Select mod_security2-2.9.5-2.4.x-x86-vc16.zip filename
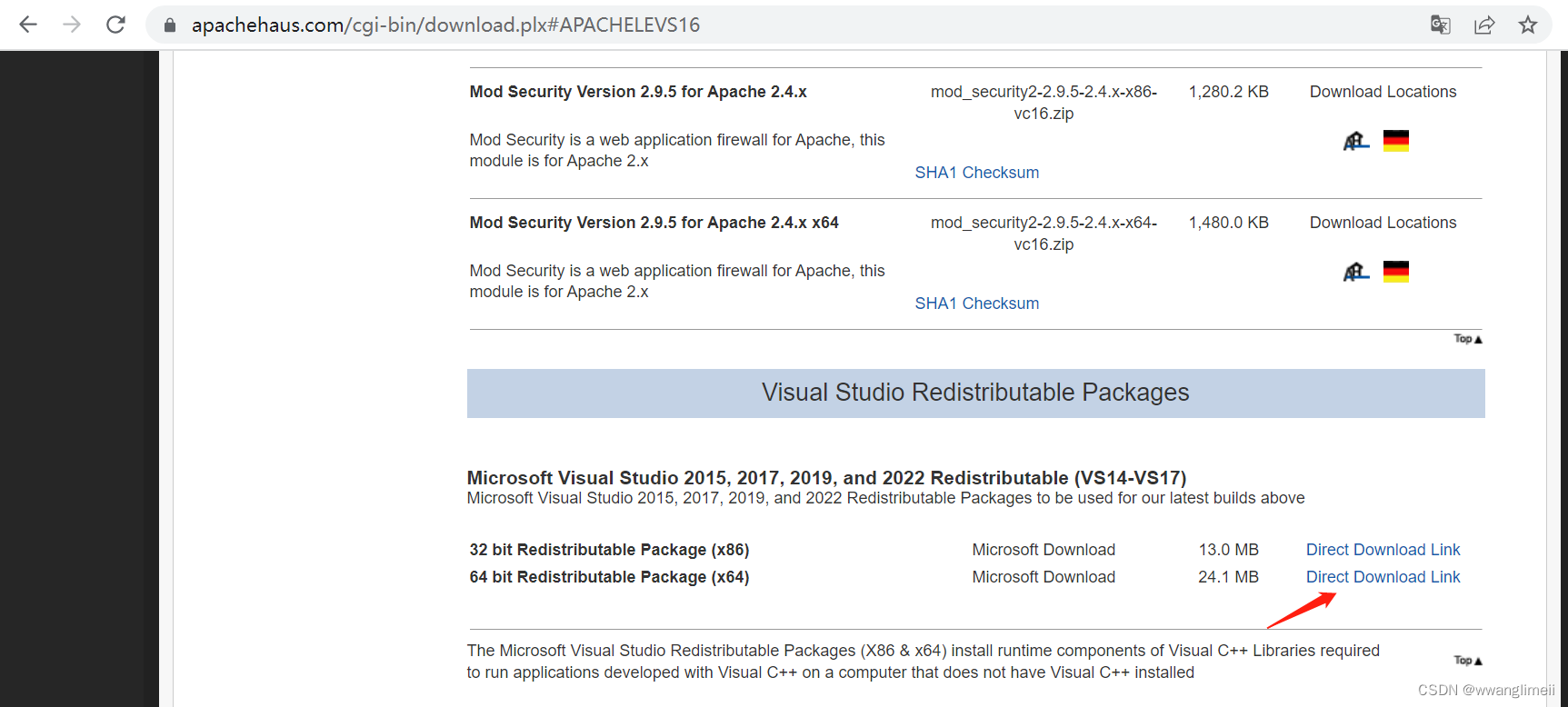 (1044, 103)
